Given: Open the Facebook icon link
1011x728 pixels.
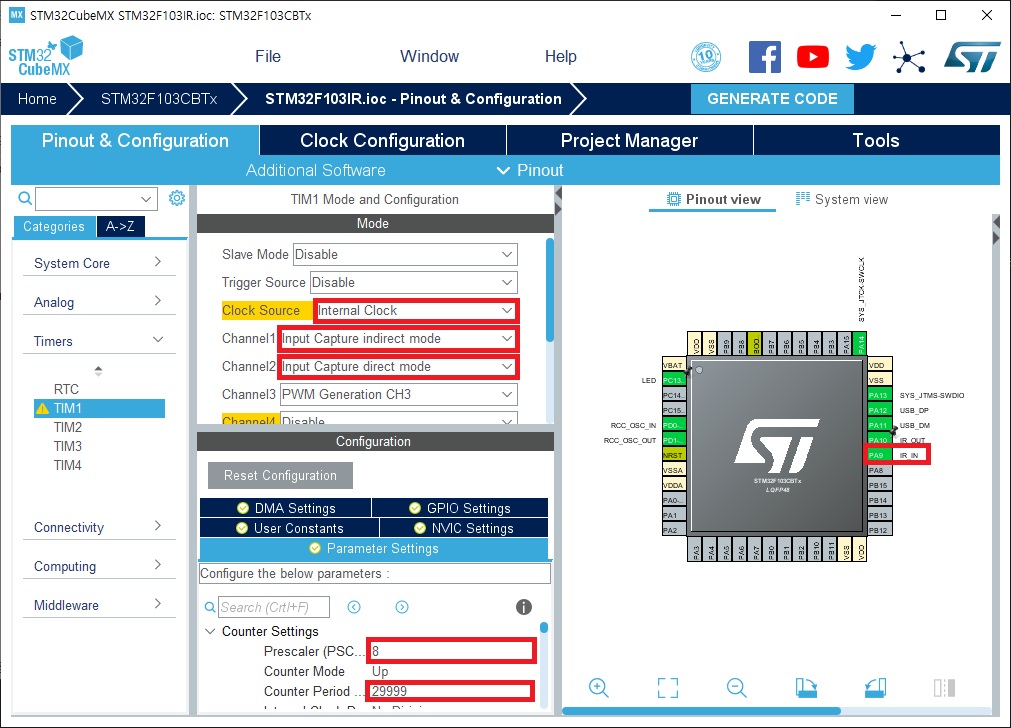Looking at the screenshot, I should [x=765, y=57].
